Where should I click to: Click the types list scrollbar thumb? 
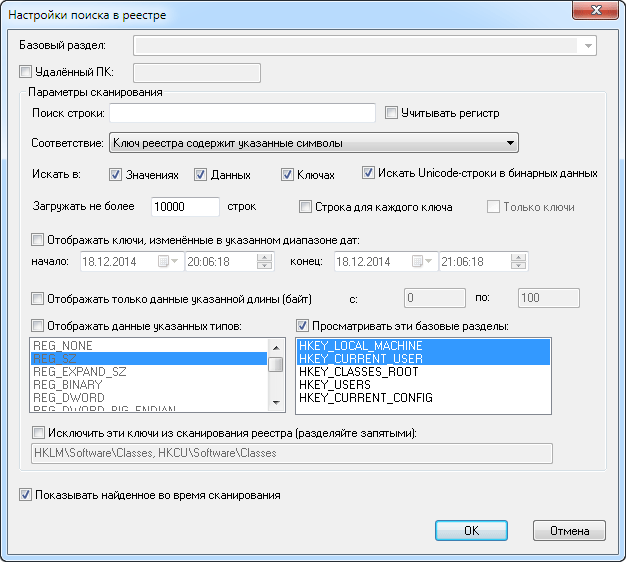tap(276, 364)
